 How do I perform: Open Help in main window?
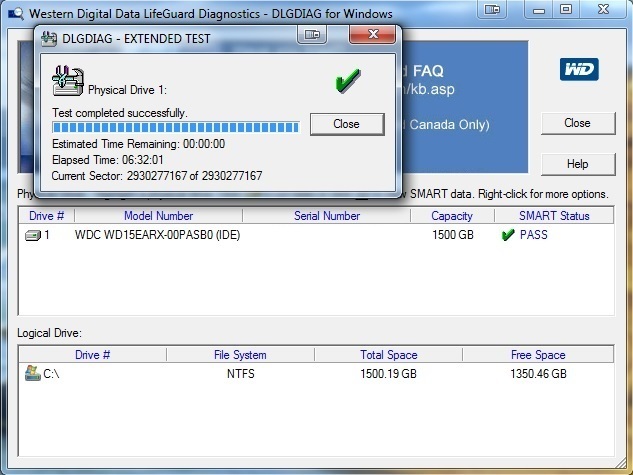coord(578,164)
